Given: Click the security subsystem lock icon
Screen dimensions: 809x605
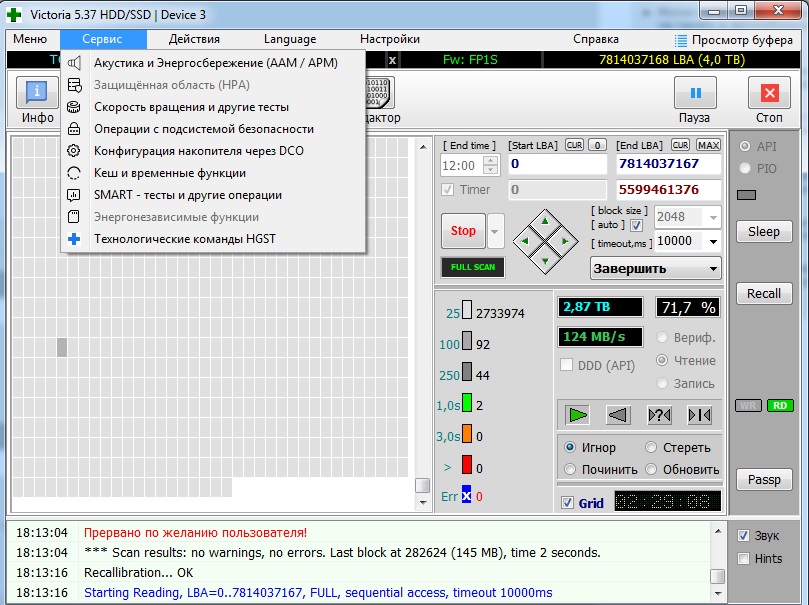Looking at the screenshot, I should click(x=74, y=128).
